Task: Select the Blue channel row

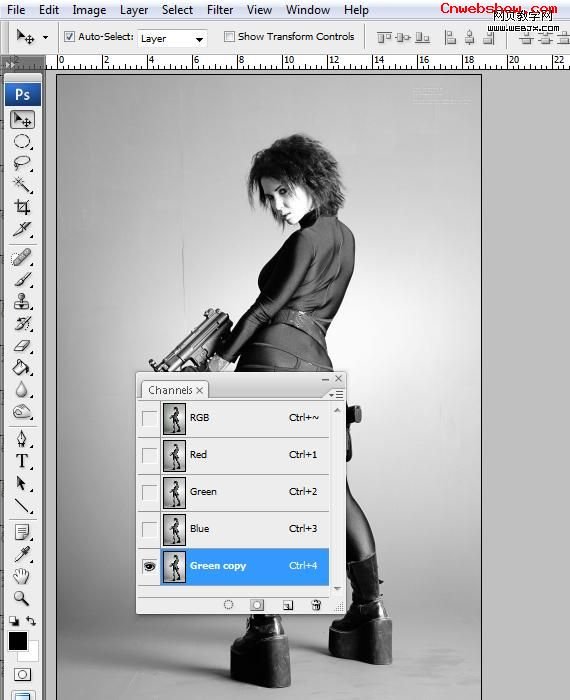Action: click(x=245, y=529)
